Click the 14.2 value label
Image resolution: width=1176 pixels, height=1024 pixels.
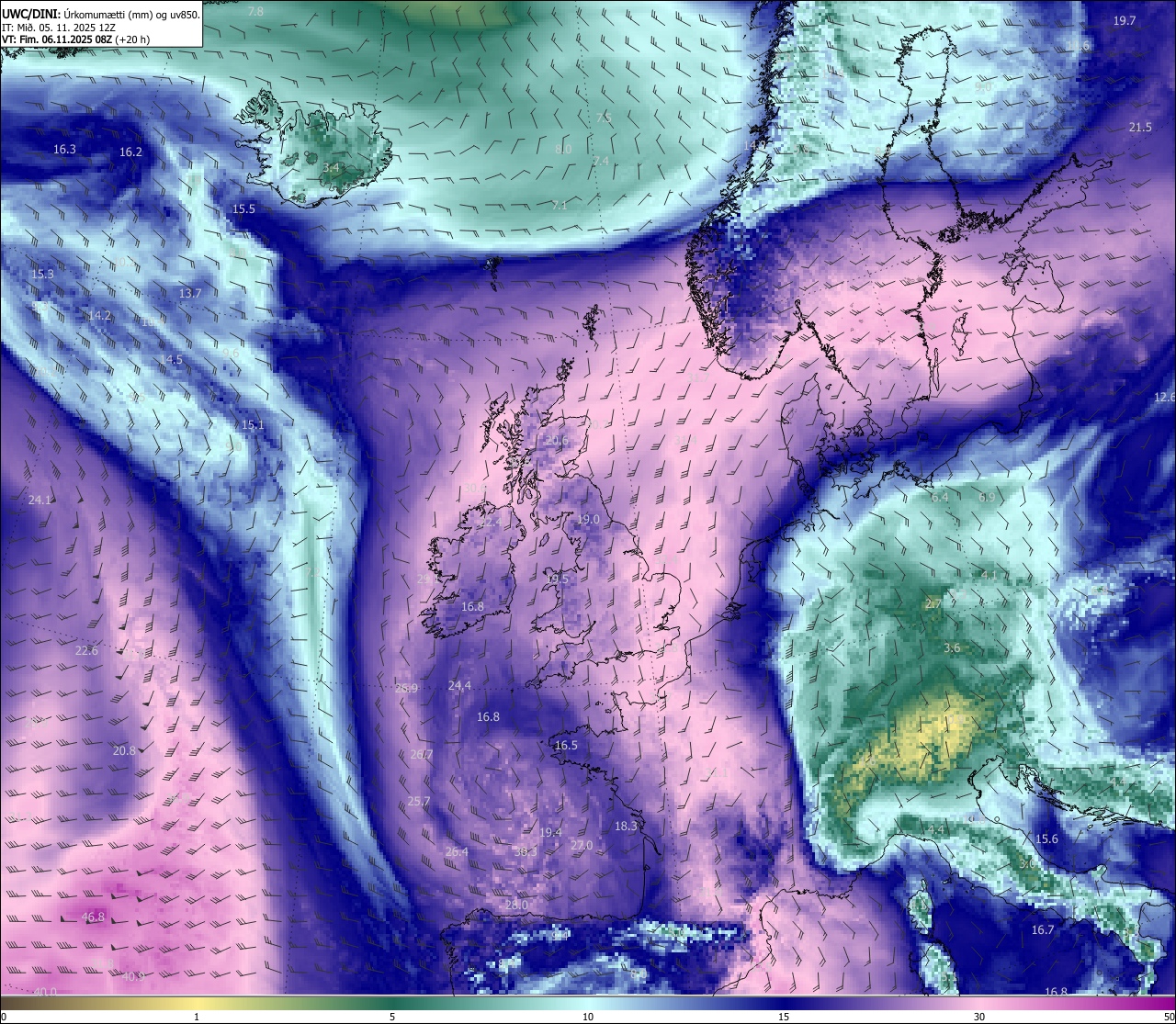(99, 315)
